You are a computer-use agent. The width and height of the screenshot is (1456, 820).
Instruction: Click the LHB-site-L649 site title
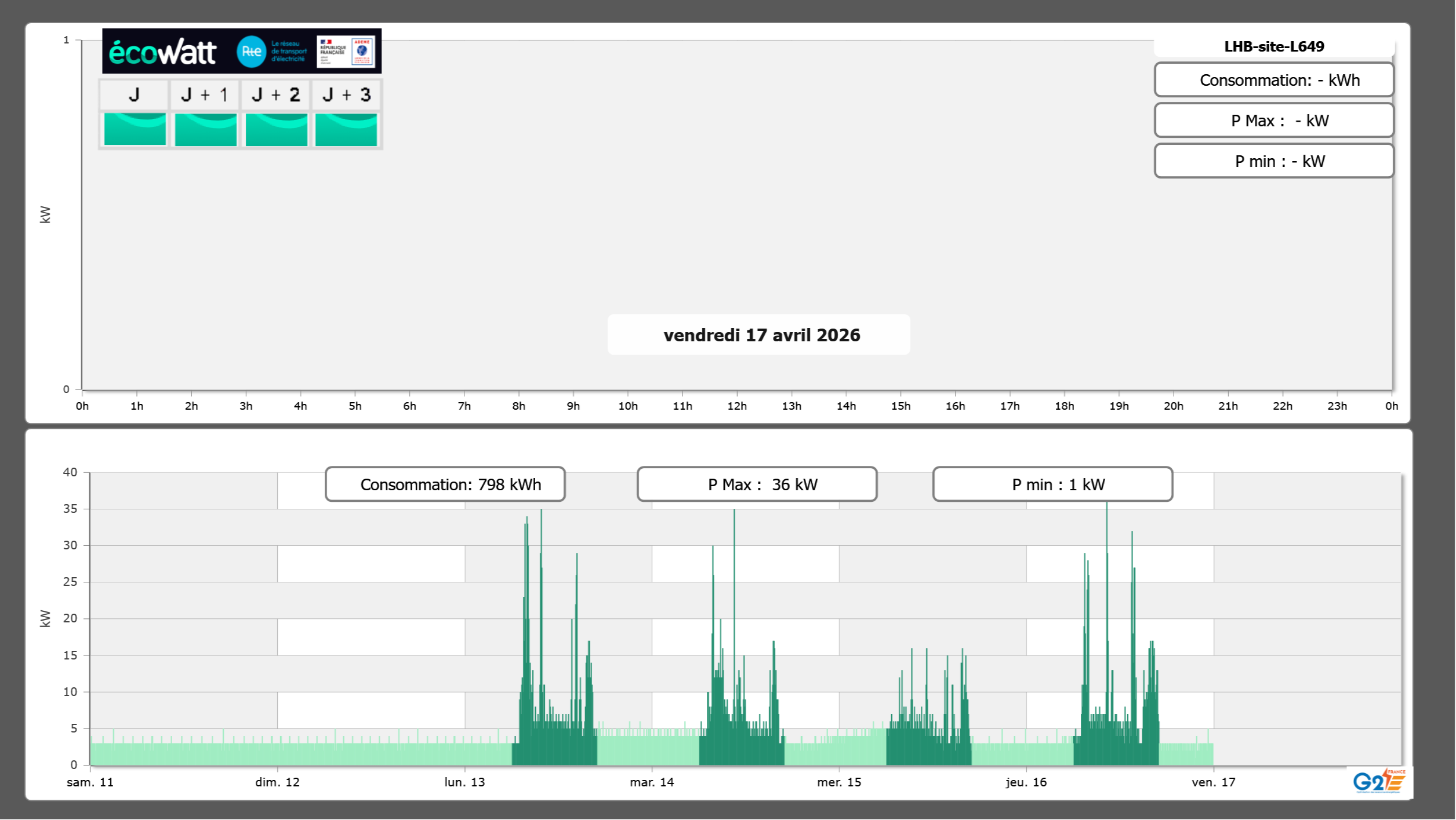click(1273, 46)
